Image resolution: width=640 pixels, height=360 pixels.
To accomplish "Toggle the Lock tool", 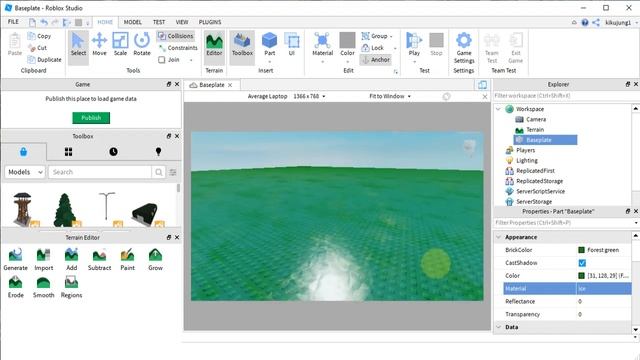I will tap(373, 48).
